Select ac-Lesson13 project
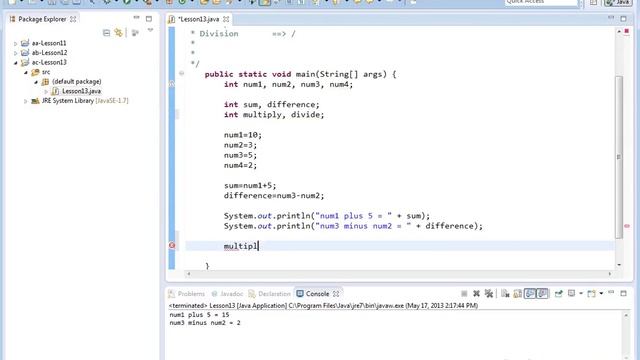 (x=49, y=62)
